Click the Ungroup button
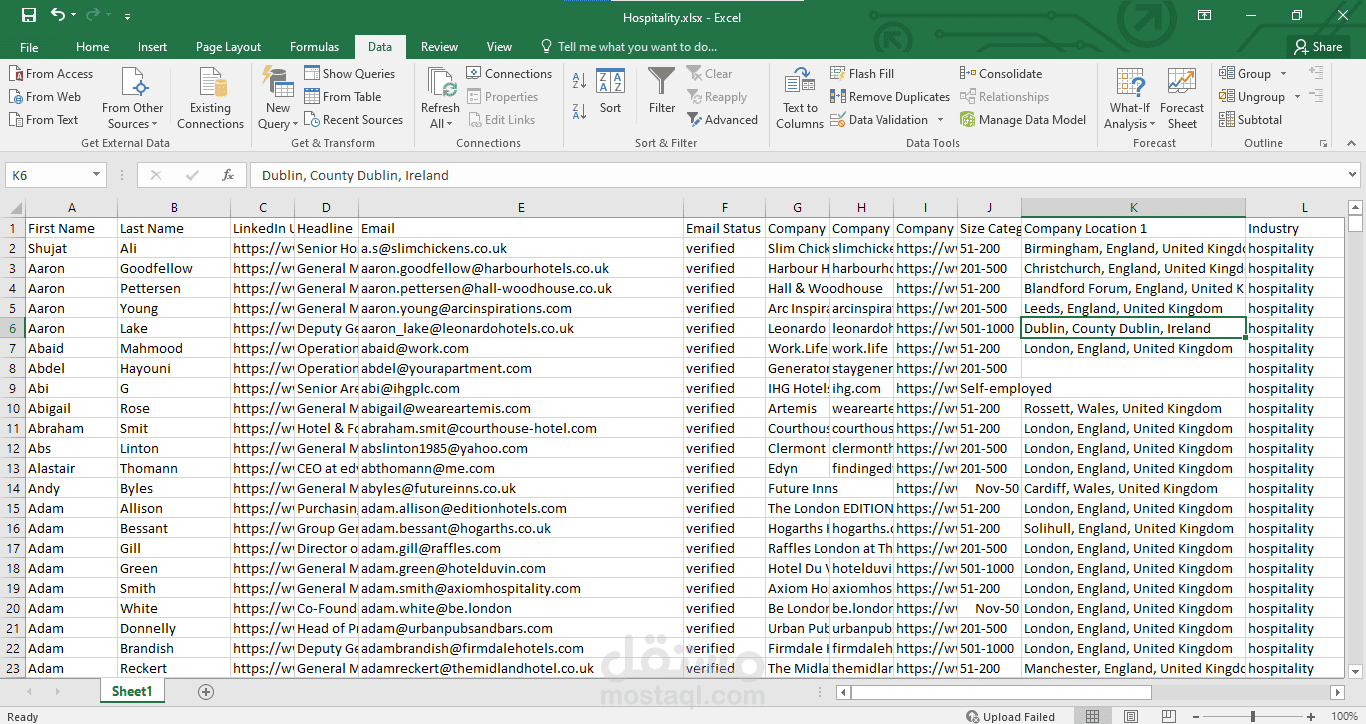The image size is (1366, 724). pos(1252,97)
